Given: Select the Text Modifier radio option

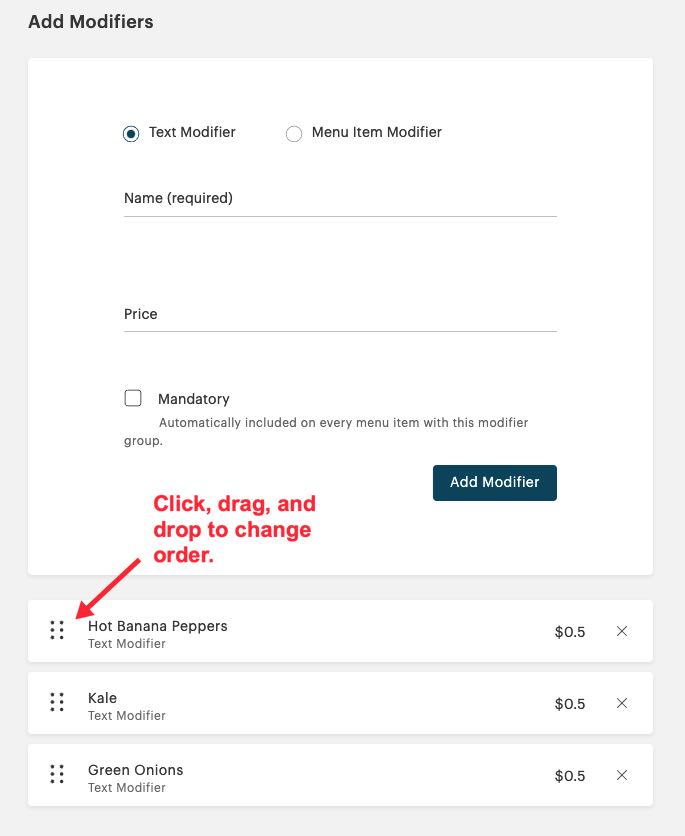Looking at the screenshot, I should [x=131, y=133].
